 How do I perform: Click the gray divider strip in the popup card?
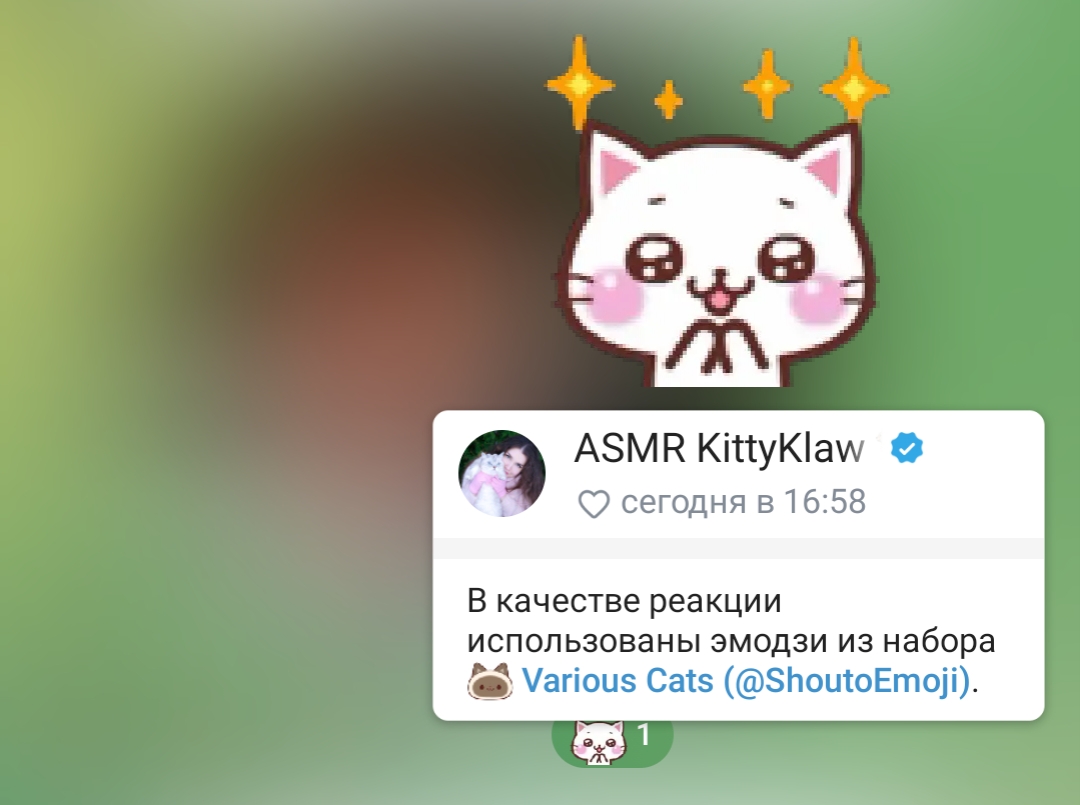click(738, 549)
